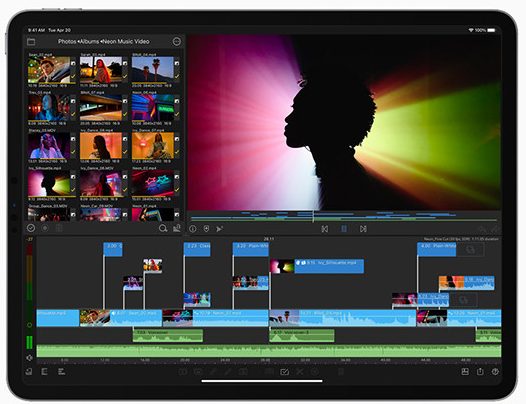Image resolution: width=526 pixels, height=404 pixels.
Task: Tap the arrow icon right of the marker icon
Action: click(219, 229)
